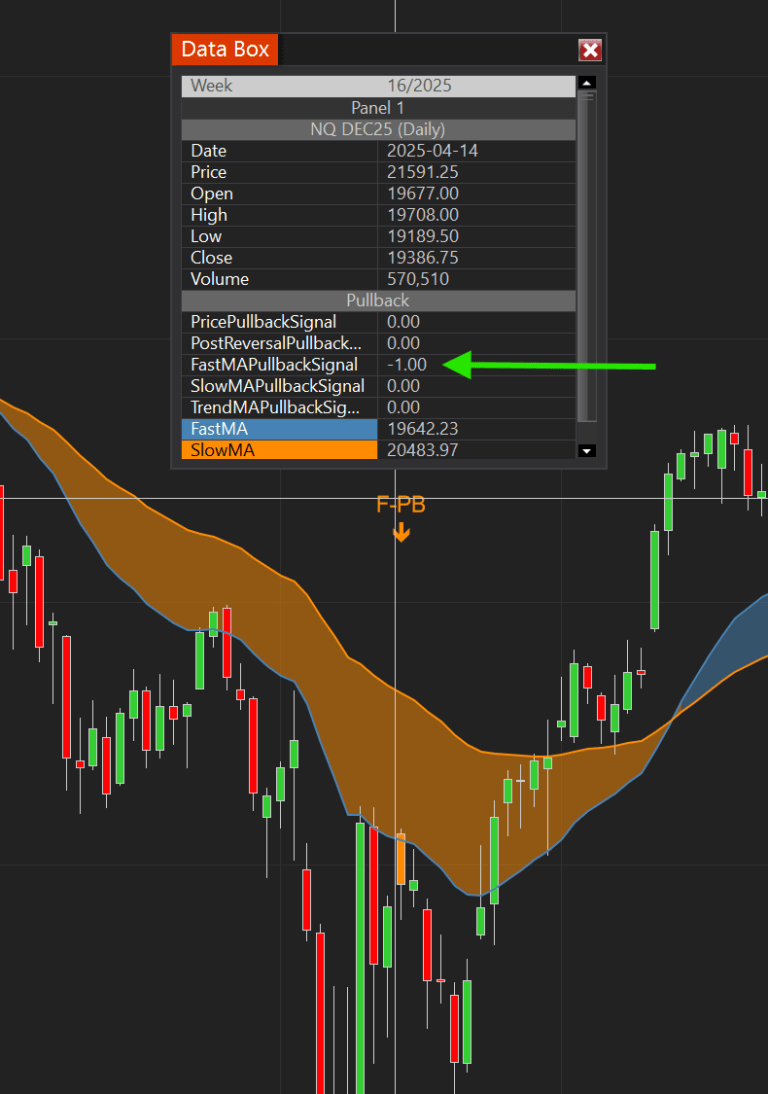
Task: Select the Week 16/2025 row
Action: pyautogui.click(x=379, y=86)
